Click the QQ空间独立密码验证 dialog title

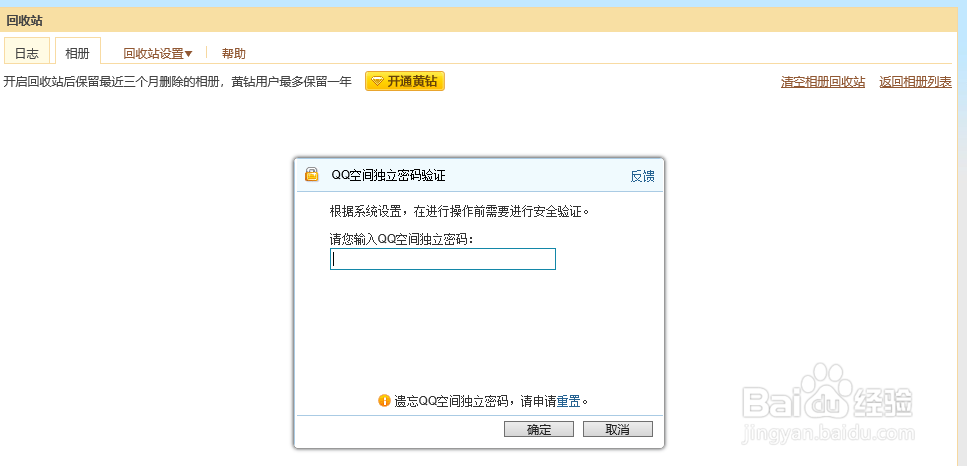coord(389,176)
